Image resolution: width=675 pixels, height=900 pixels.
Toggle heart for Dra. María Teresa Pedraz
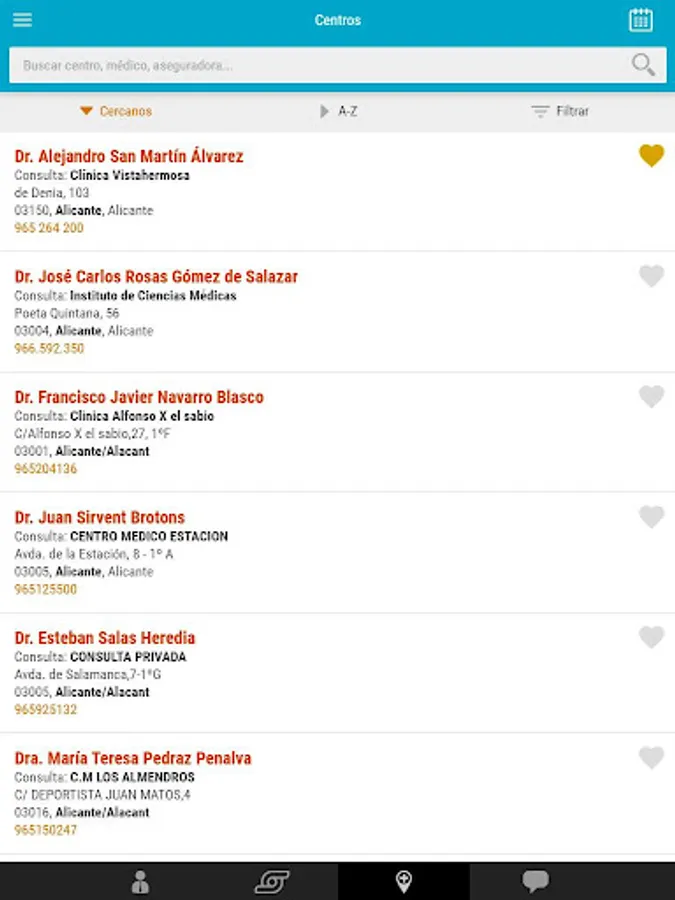651,758
